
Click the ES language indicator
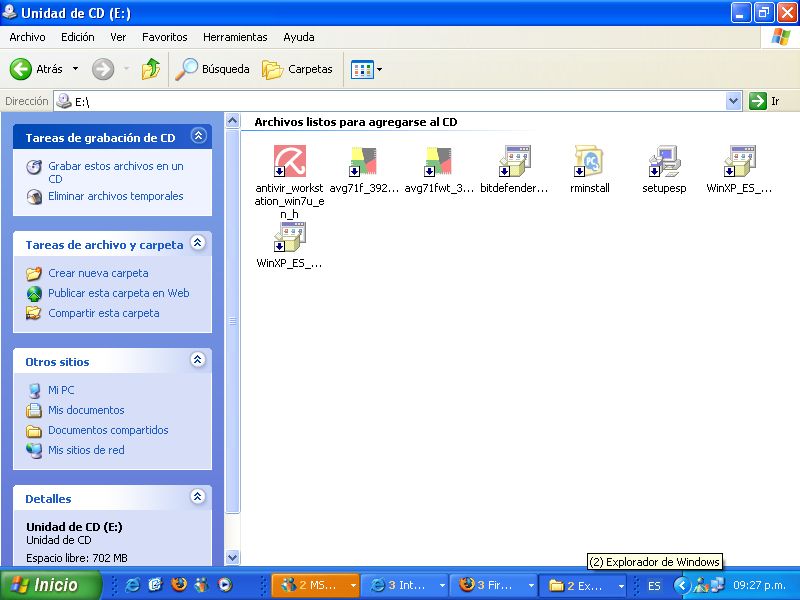click(x=654, y=586)
